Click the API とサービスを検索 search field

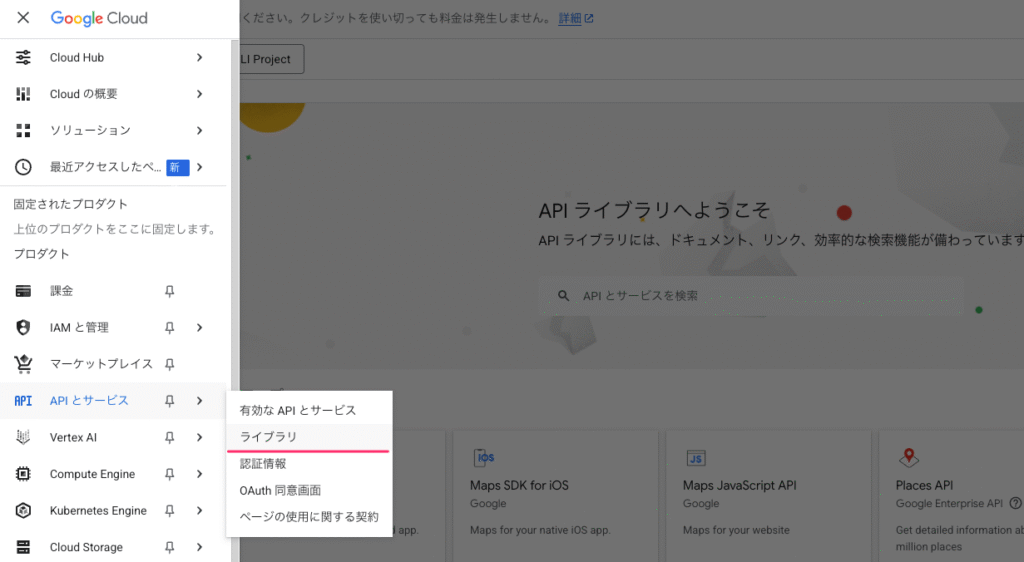pyautogui.click(x=751, y=296)
